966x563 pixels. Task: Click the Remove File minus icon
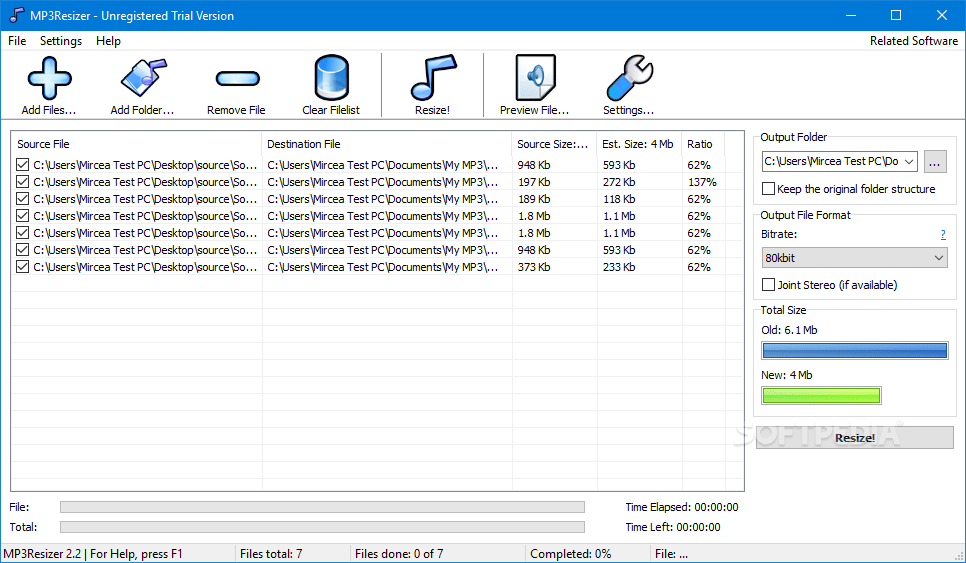(237, 78)
